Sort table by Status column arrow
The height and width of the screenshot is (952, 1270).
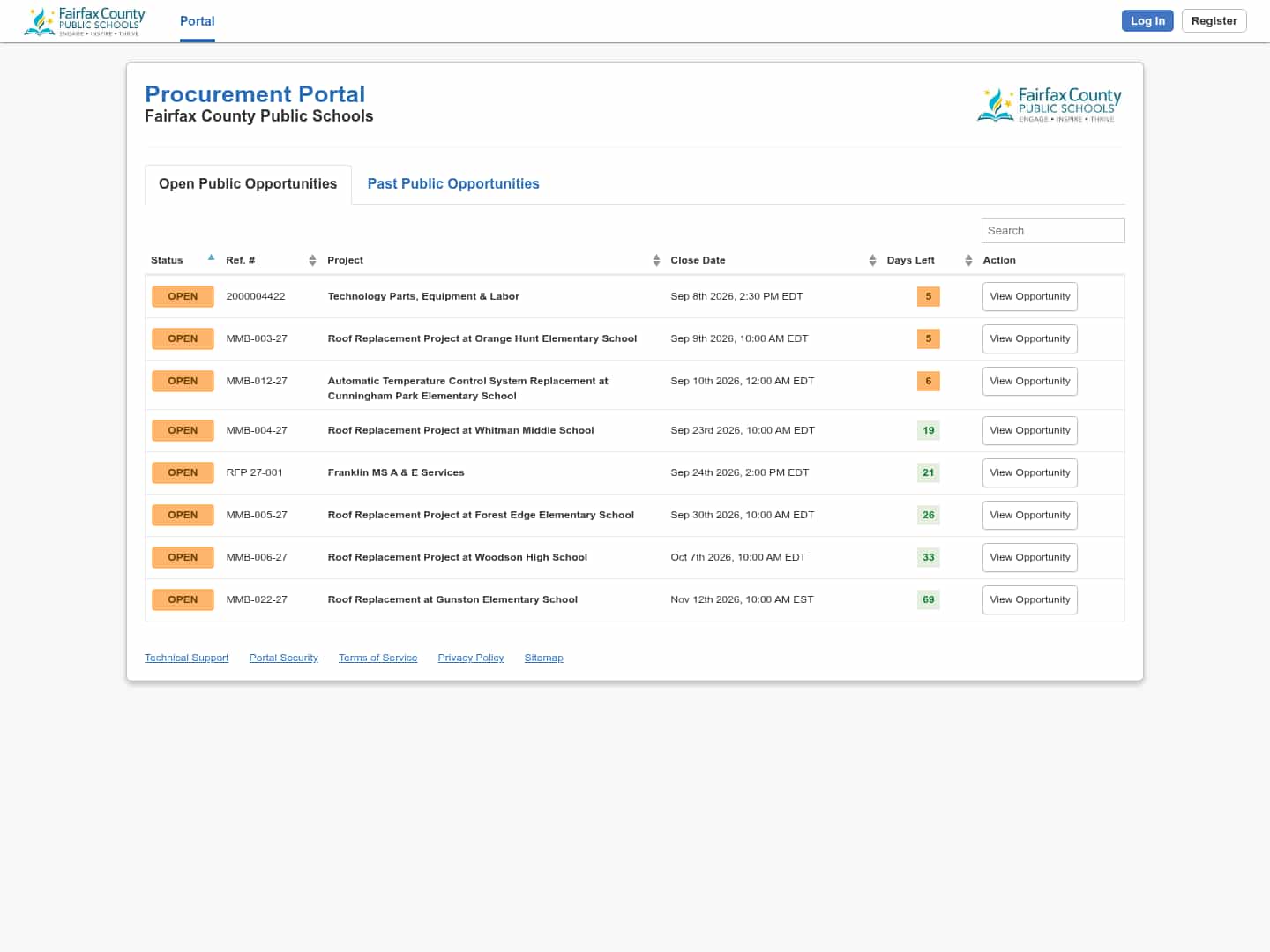click(x=211, y=257)
